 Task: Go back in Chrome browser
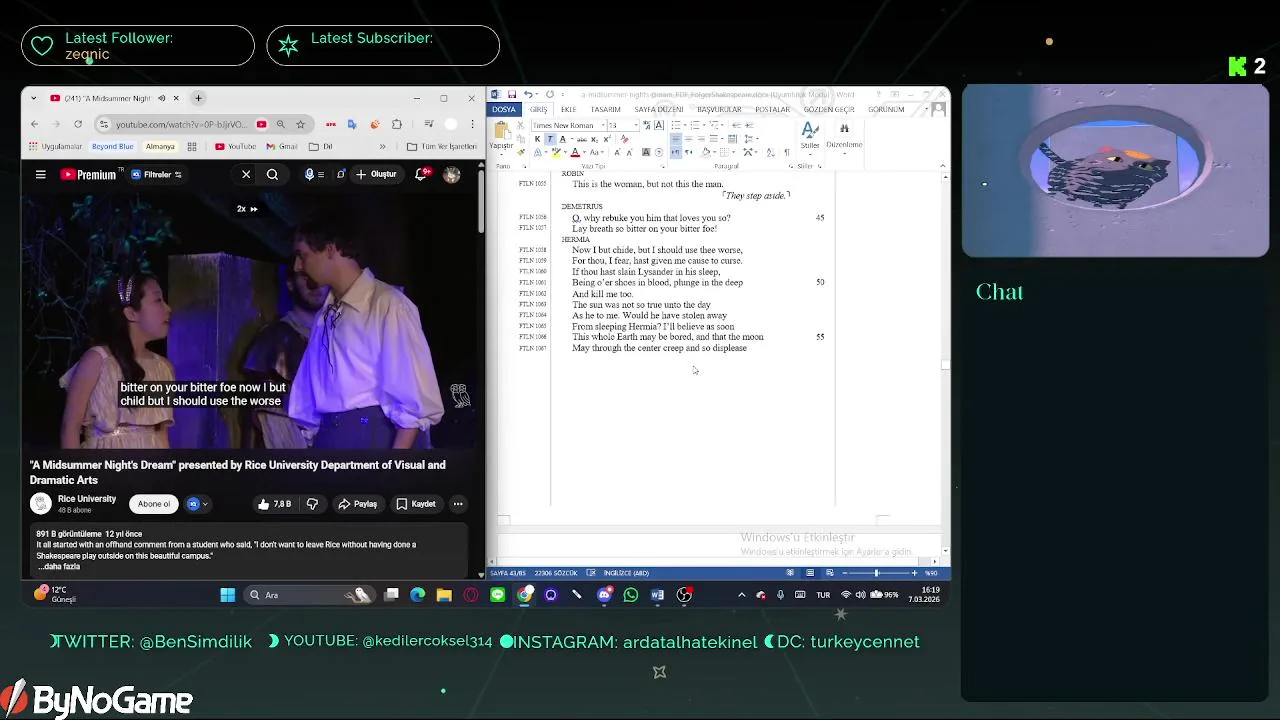pyautogui.click(x=34, y=124)
